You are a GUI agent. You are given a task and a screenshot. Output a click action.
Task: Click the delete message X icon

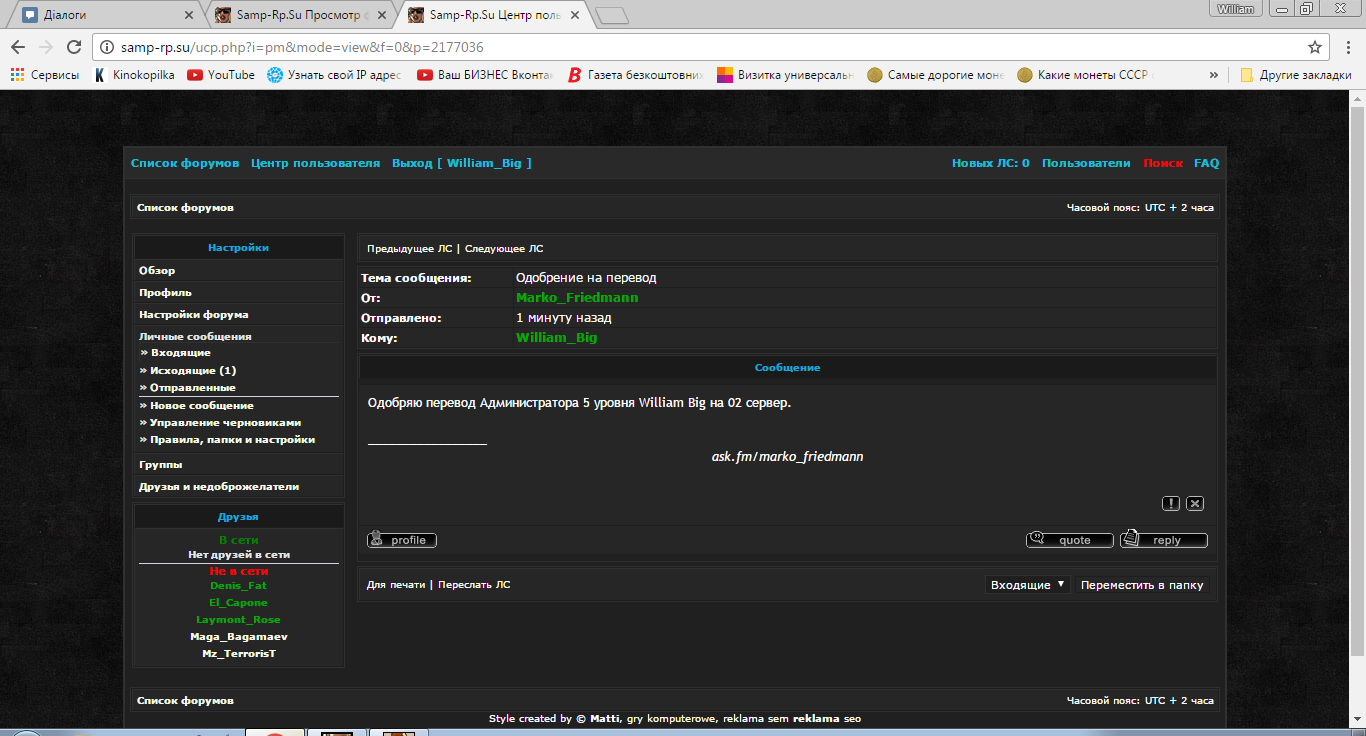coord(1195,504)
